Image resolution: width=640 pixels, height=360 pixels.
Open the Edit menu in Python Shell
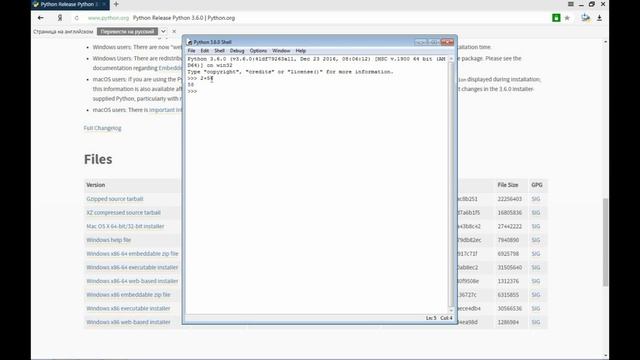coord(204,51)
